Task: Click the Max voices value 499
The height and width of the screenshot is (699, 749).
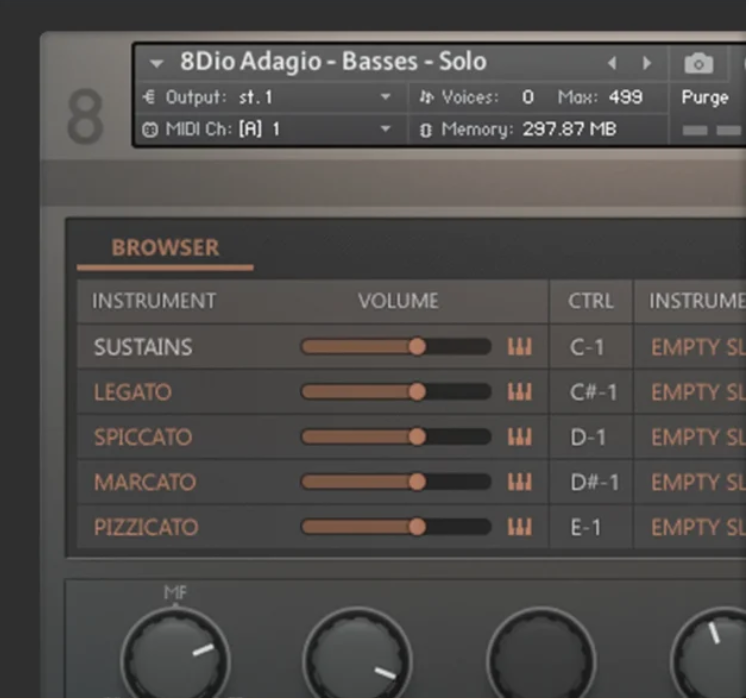Action: [x=626, y=97]
